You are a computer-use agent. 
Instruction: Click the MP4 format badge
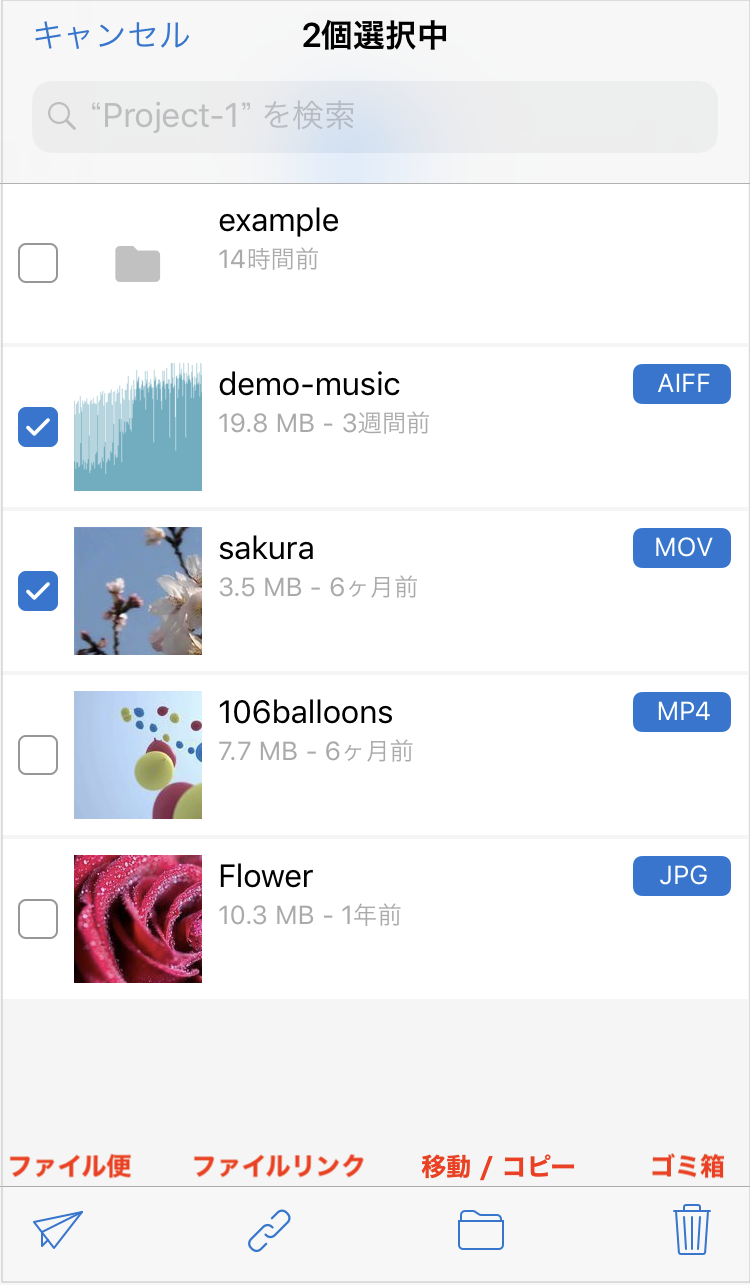pyautogui.click(x=682, y=712)
